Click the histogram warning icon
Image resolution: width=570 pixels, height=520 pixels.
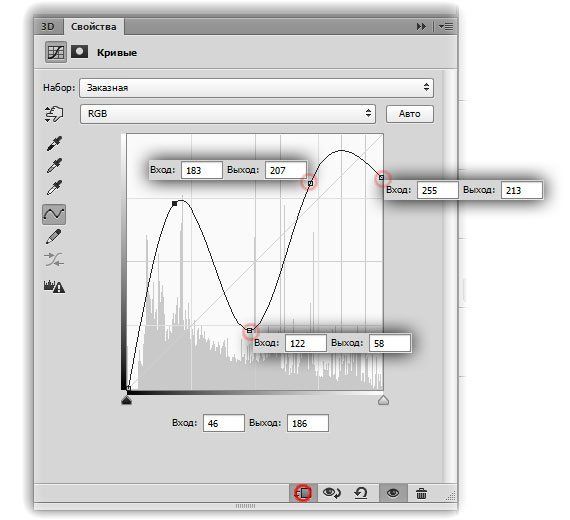(x=54, y=287)
